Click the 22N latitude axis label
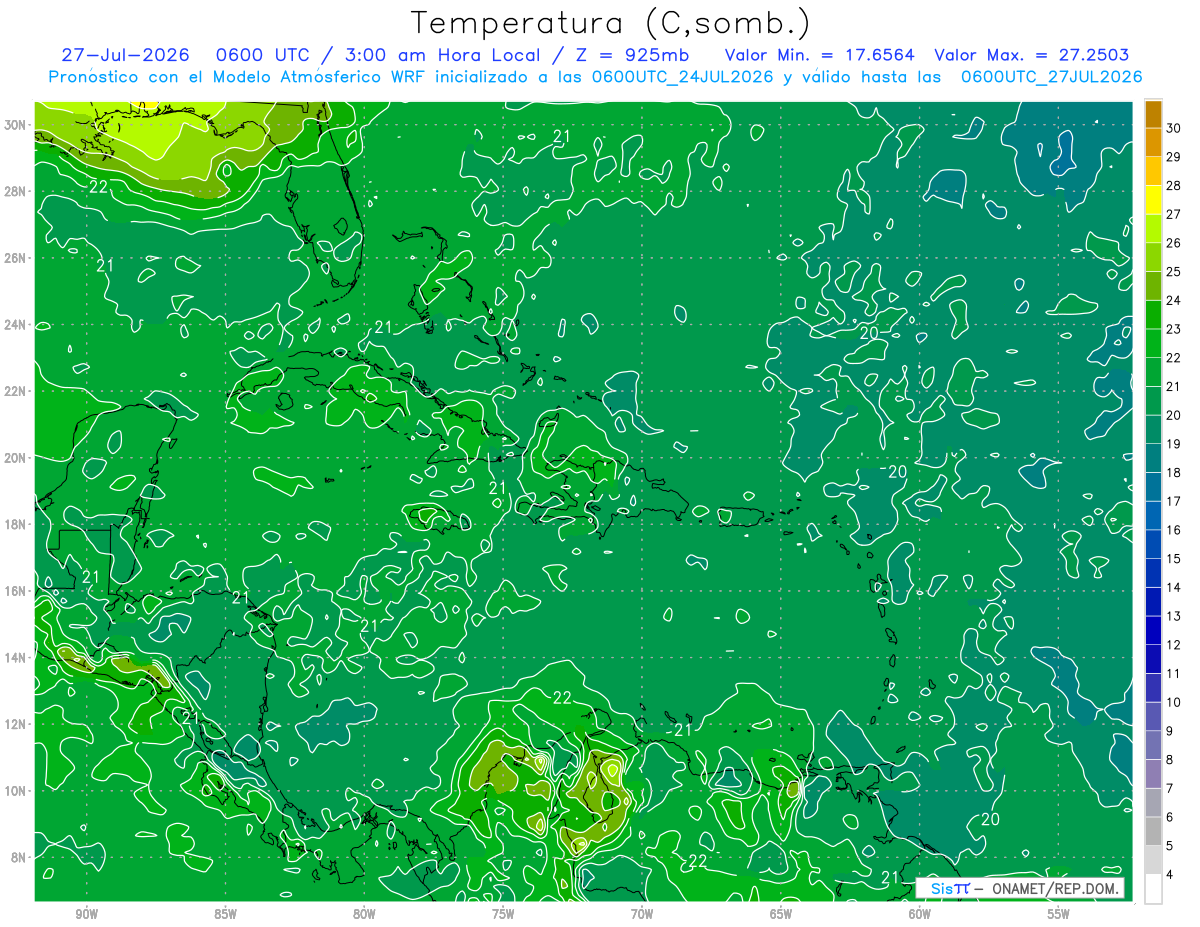Viewport: 1200px width, 927px height. coord(17,391)
